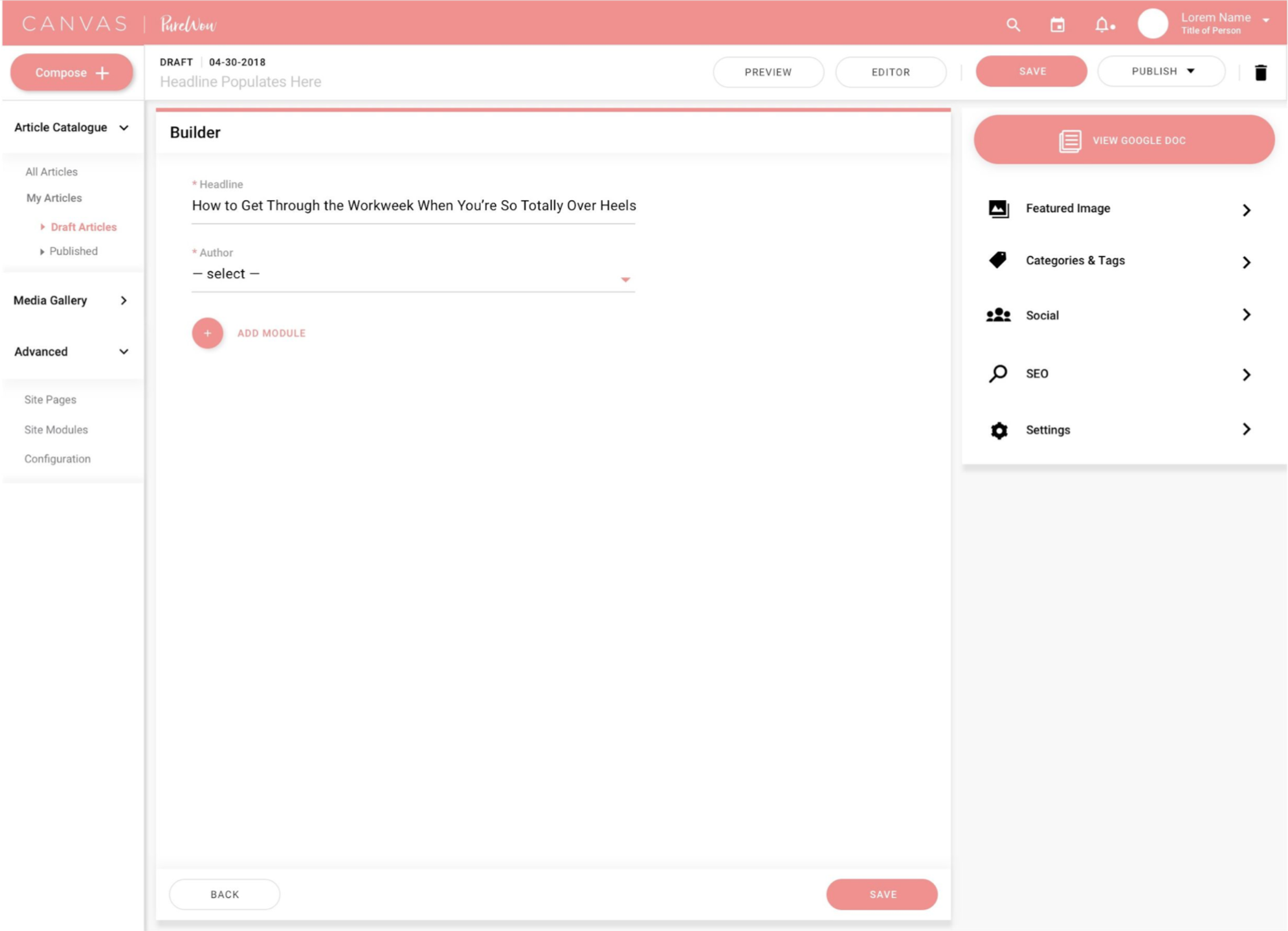Click the View Google Doc button
1288x931 pixels.
click(1124, 140)
